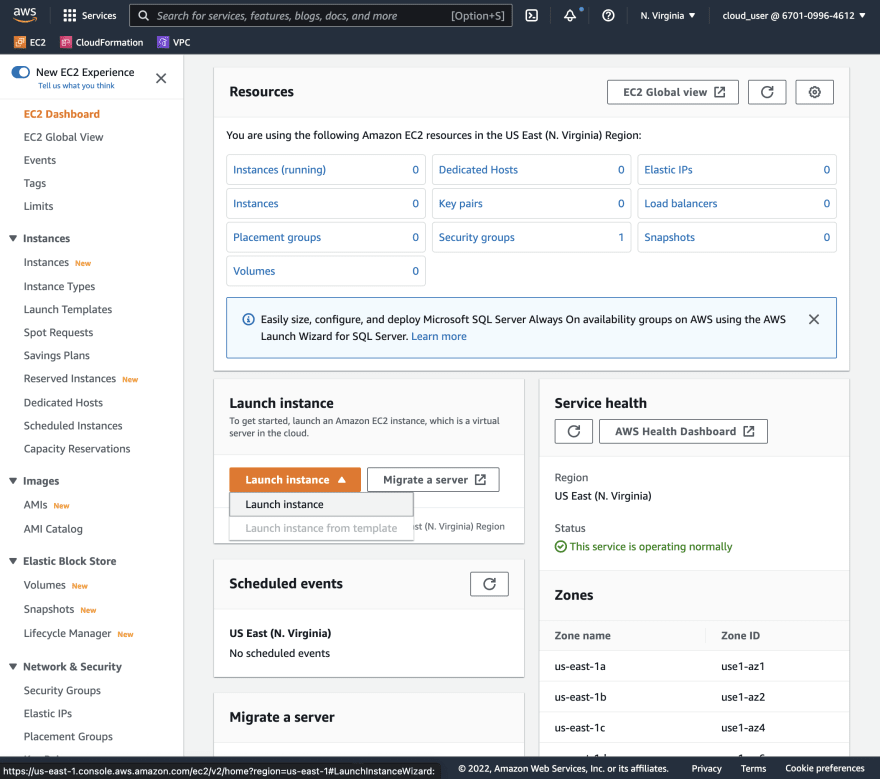Close the New EC2 Experience notice
This screenshot has width=880, height=779.
coord(161,78)
